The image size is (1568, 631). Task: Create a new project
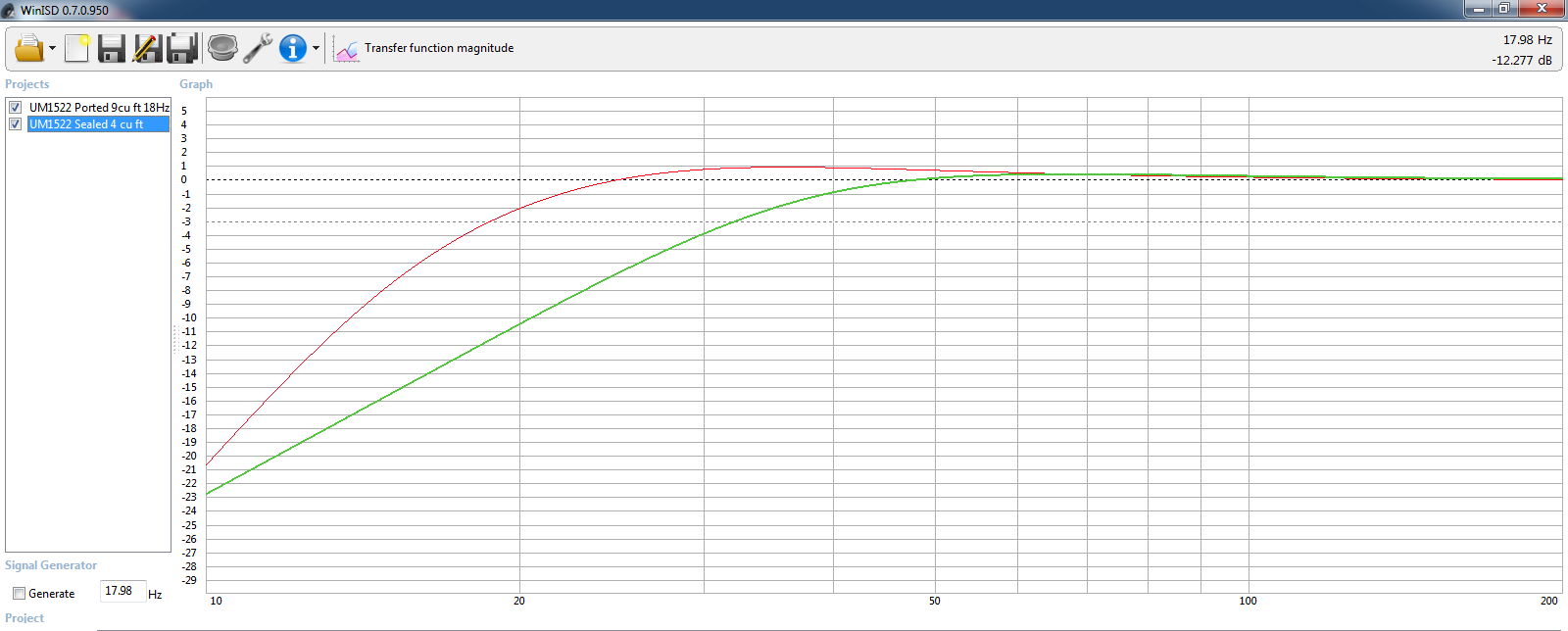click(x=77, y=48)
